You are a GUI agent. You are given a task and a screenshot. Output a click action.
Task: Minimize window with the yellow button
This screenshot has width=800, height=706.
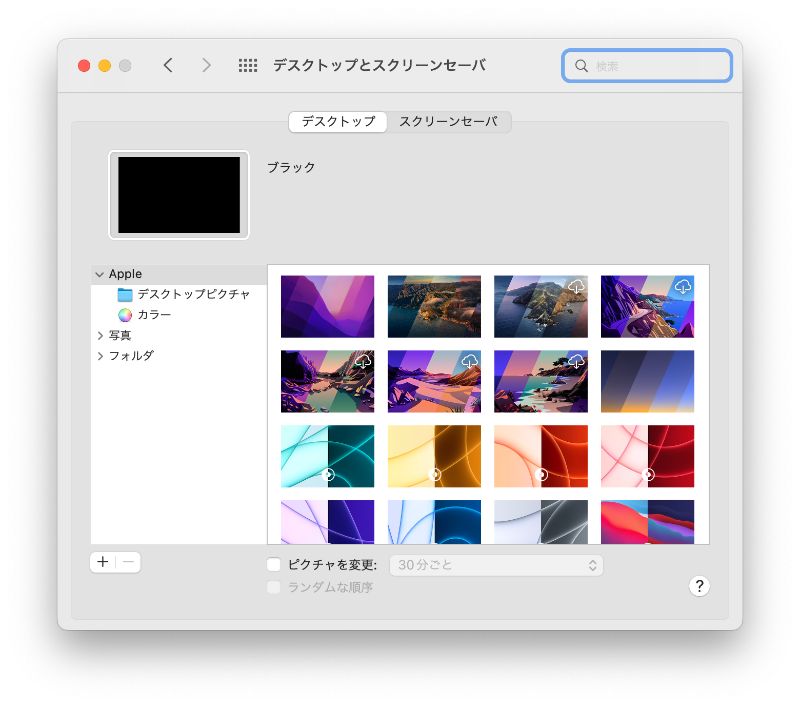pos(105,66)
